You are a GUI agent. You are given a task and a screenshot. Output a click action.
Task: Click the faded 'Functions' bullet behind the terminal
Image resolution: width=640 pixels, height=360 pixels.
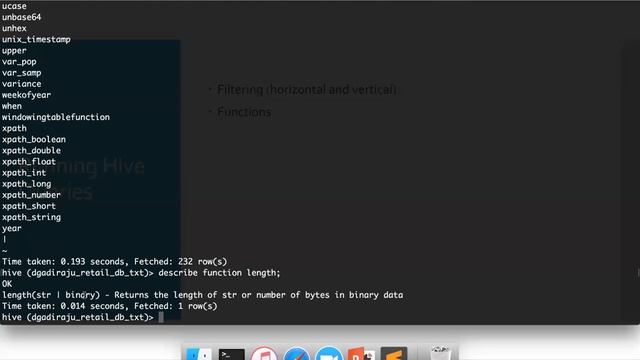pyautogui.click(x=244, y=112)
